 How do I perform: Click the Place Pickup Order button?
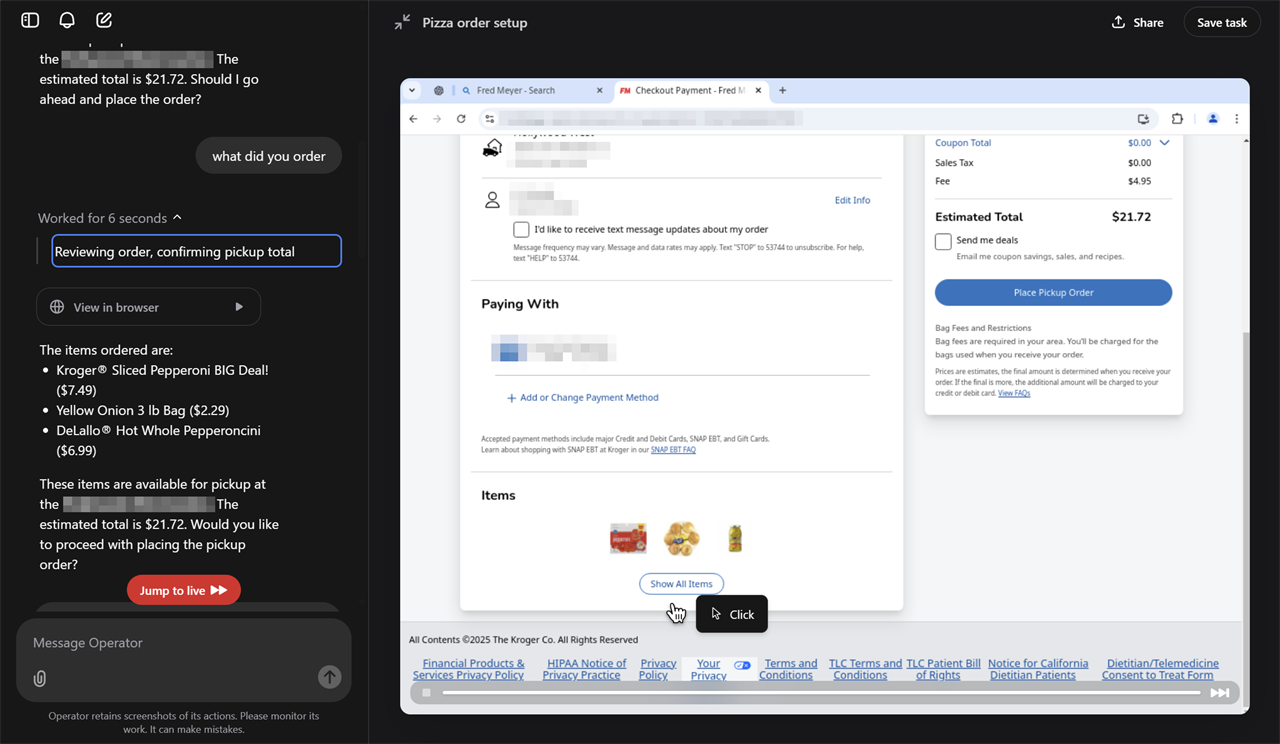click(1053, 292)
